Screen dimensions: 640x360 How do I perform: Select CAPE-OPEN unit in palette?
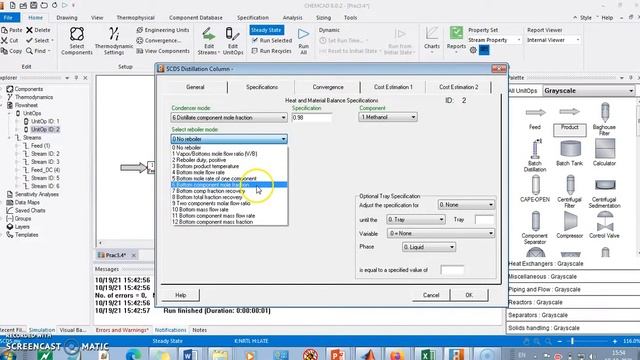pos(535,189)
